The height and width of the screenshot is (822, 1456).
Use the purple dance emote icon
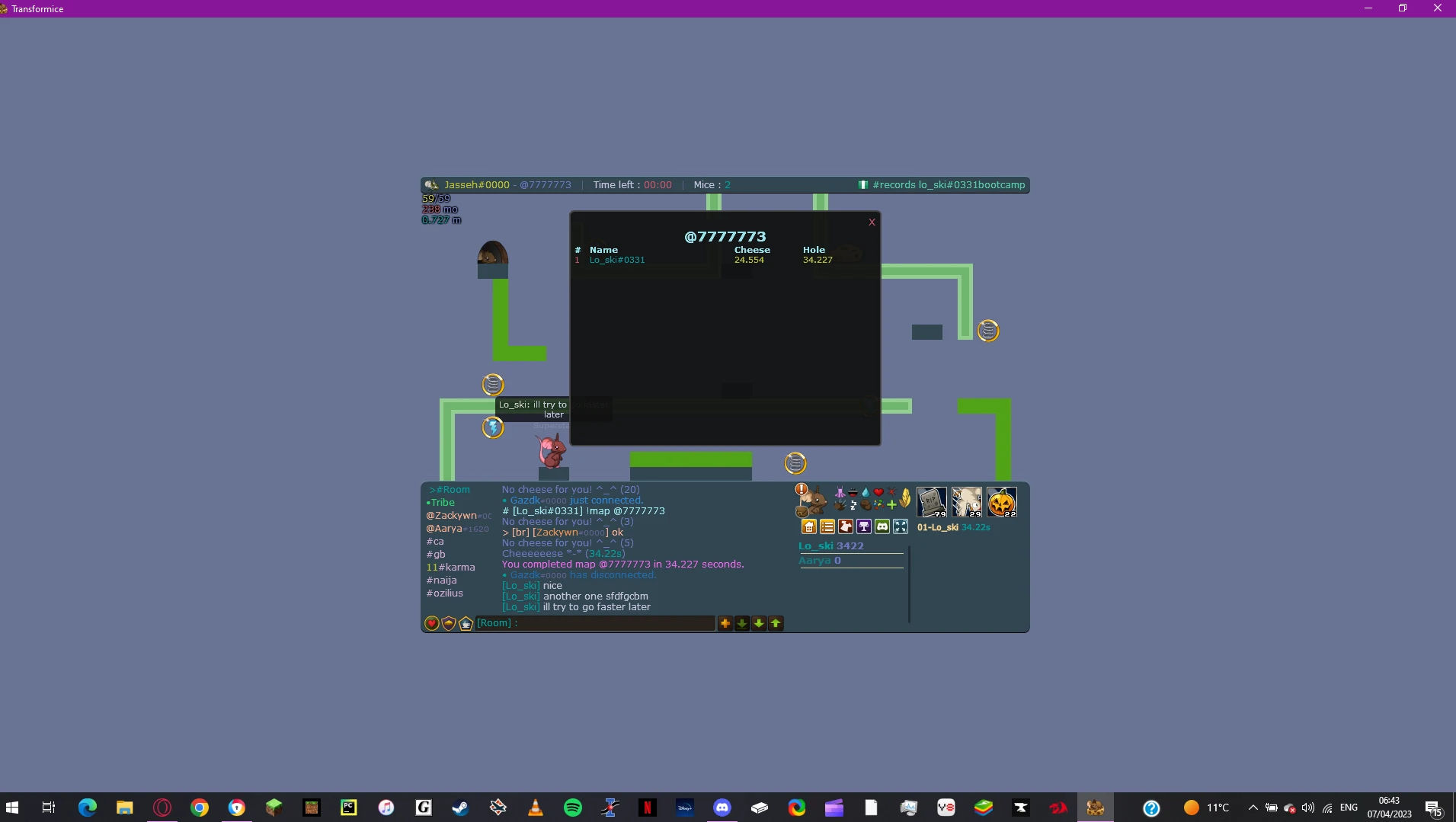pyautogui.click(x=840, y=492)
